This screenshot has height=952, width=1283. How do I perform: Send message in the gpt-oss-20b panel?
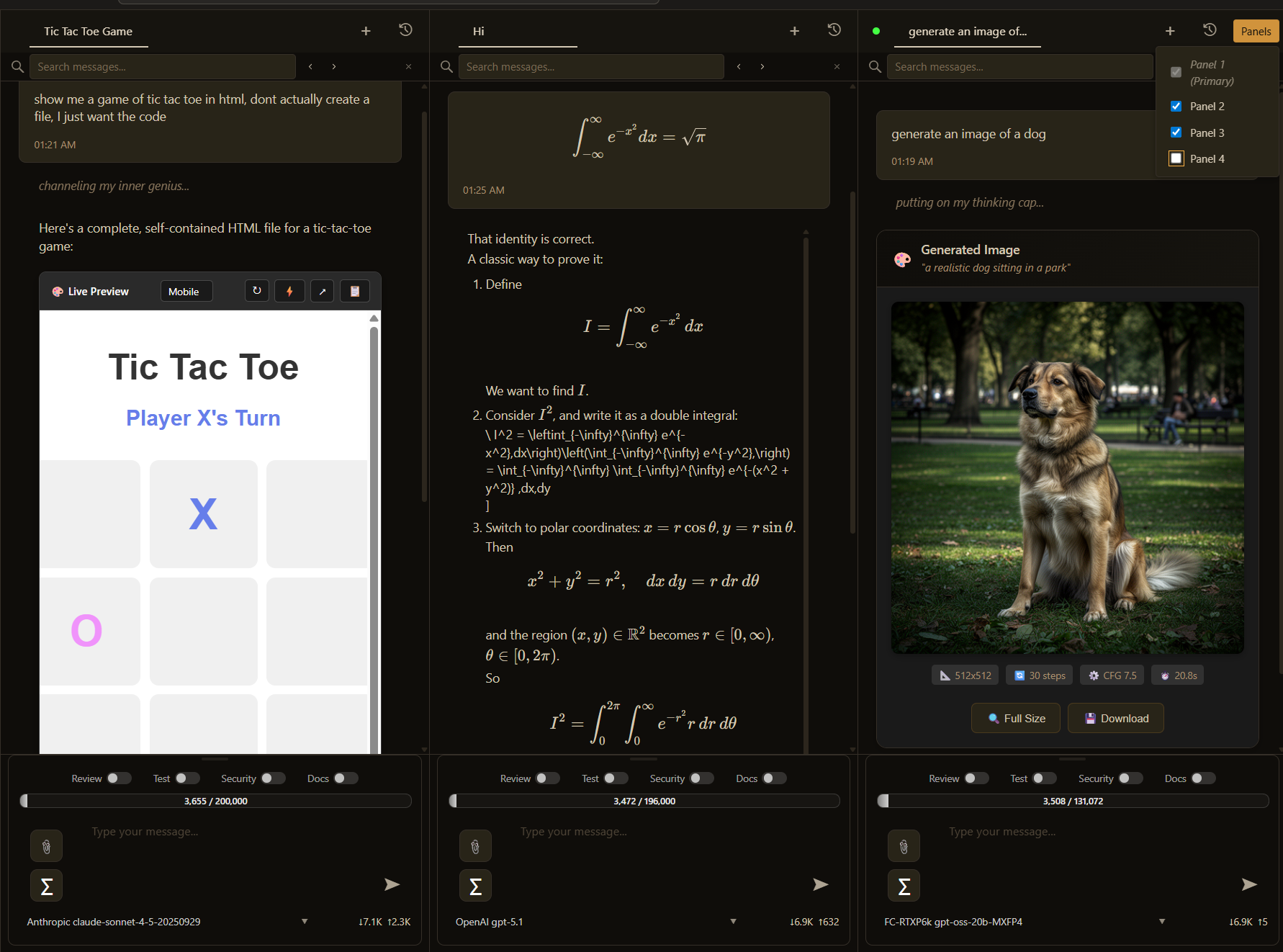(x=1248, y=884)
